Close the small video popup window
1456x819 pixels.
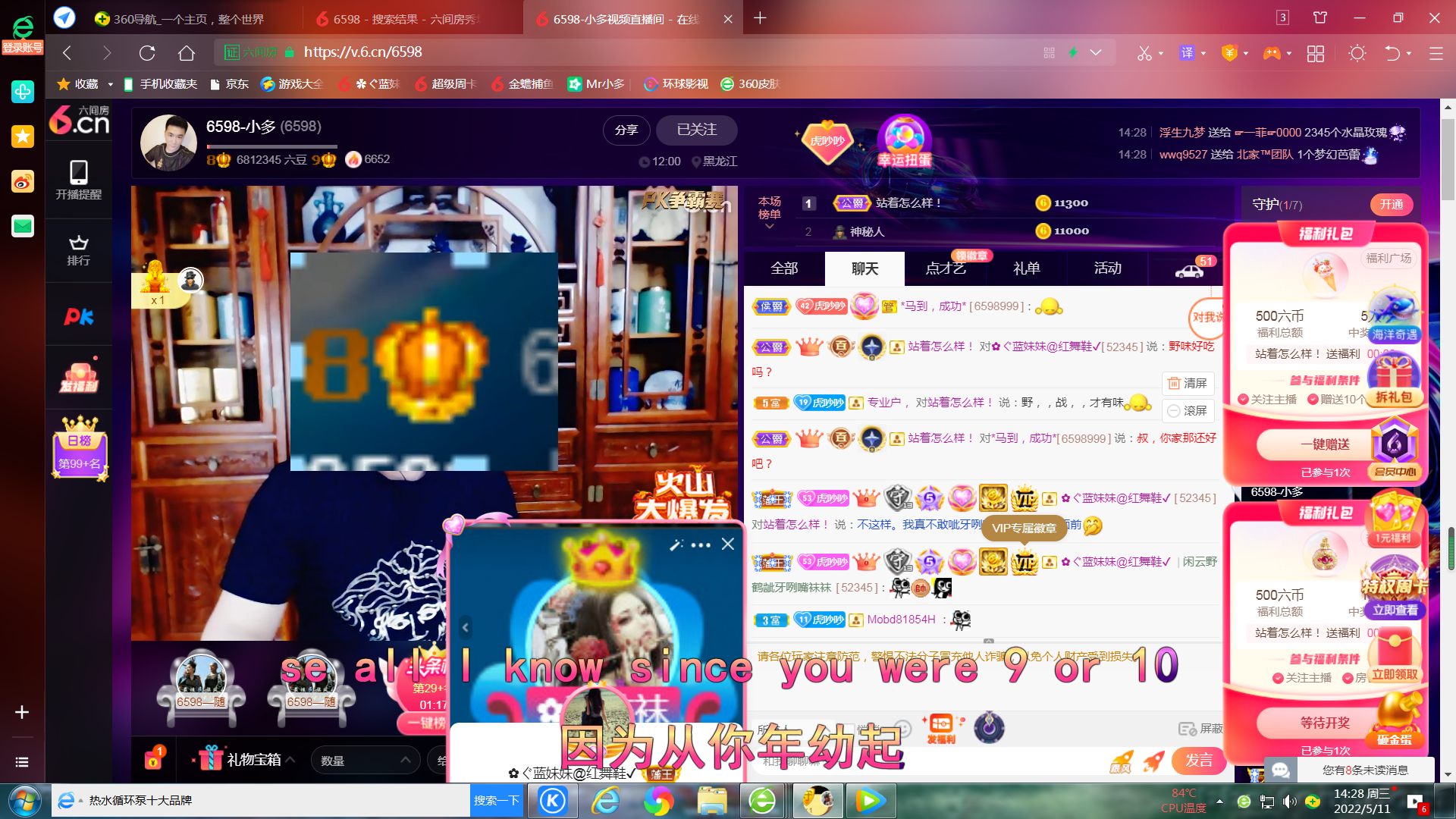[x=728, y=544]
